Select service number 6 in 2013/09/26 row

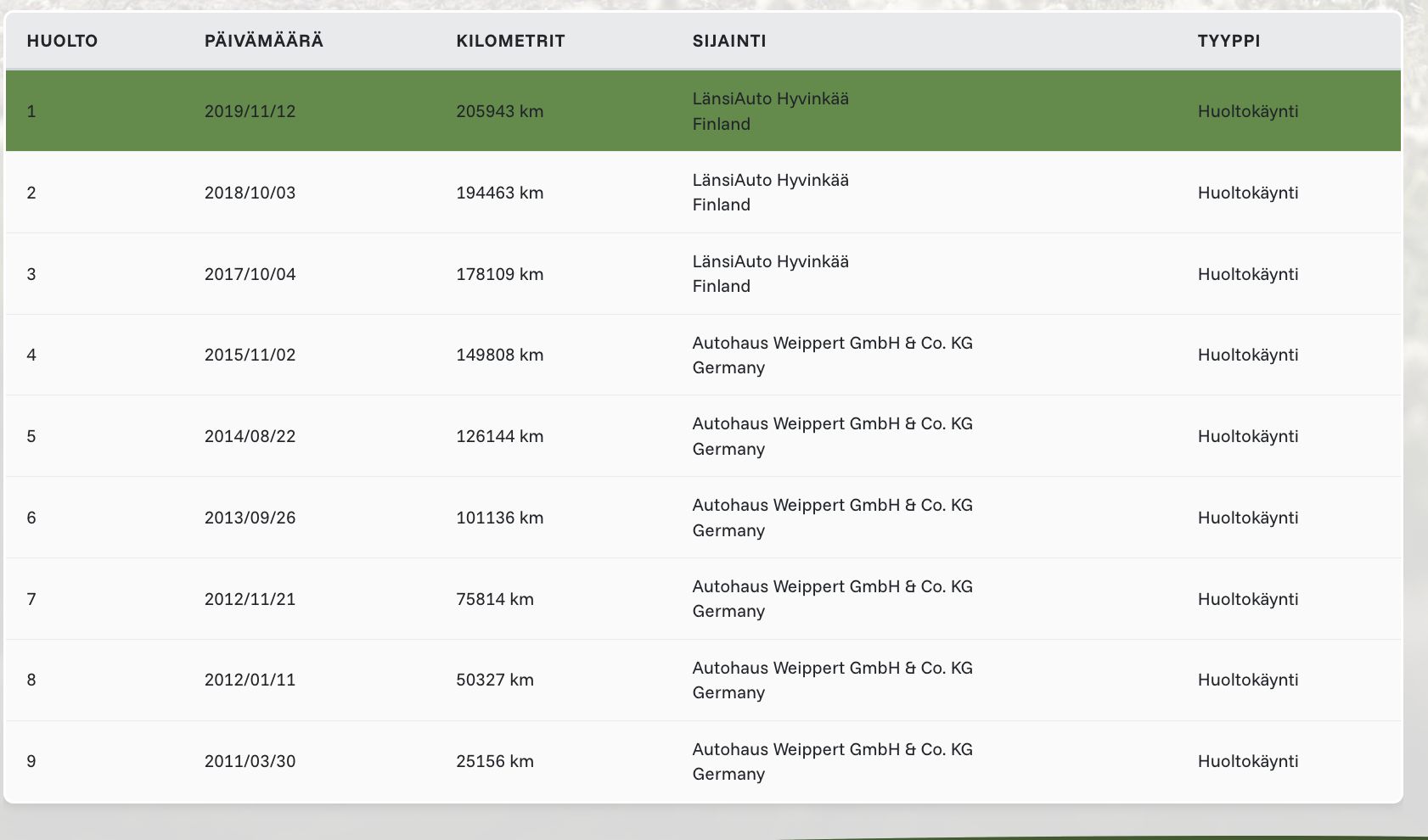[31, 518]
